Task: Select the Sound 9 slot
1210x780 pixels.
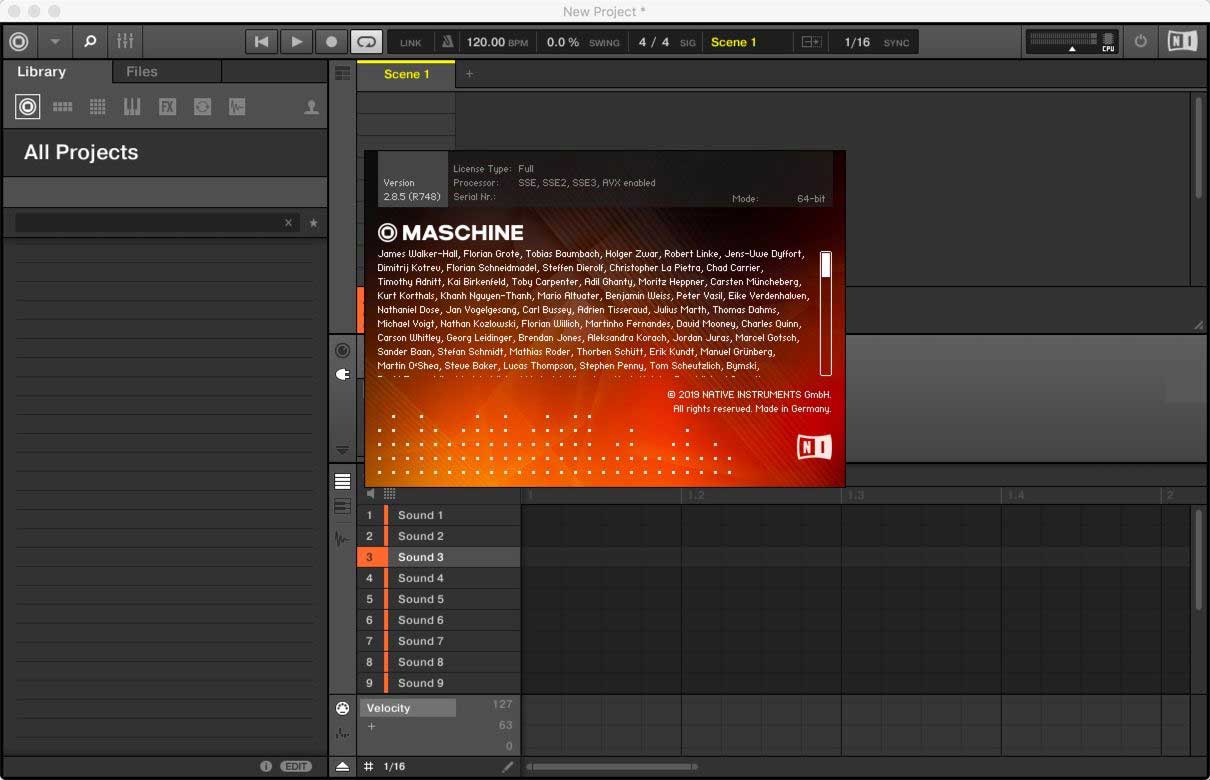Action: pyautogui.click(x=439, y=683)
